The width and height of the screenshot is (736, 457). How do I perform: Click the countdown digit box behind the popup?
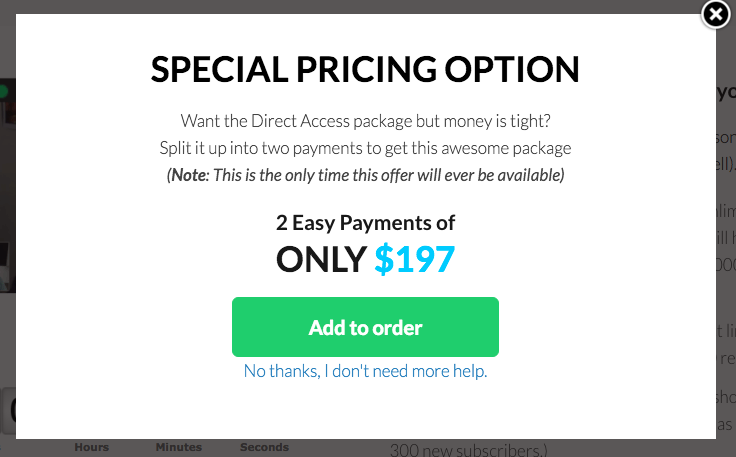[8, 411]
